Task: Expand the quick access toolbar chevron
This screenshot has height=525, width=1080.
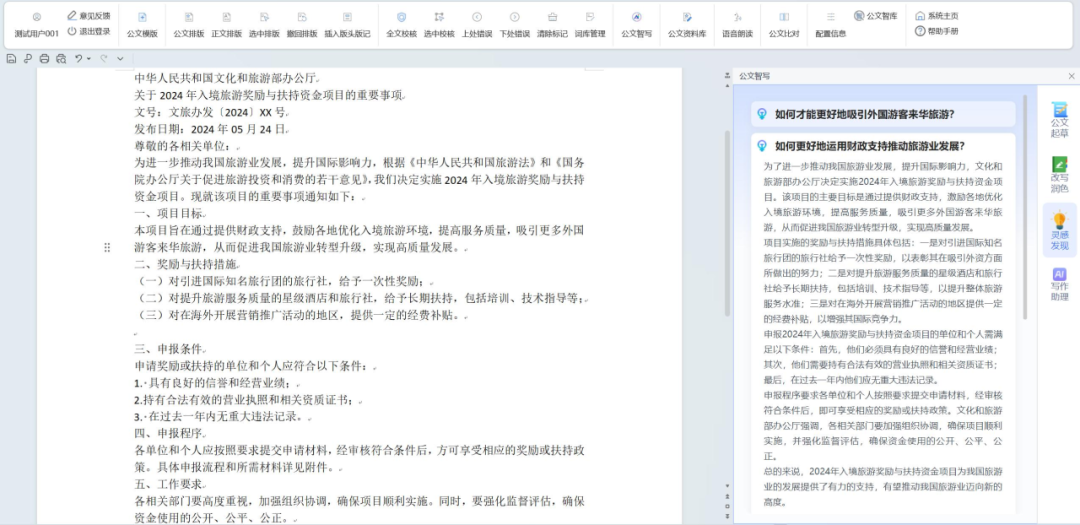Action: point(121,59)
